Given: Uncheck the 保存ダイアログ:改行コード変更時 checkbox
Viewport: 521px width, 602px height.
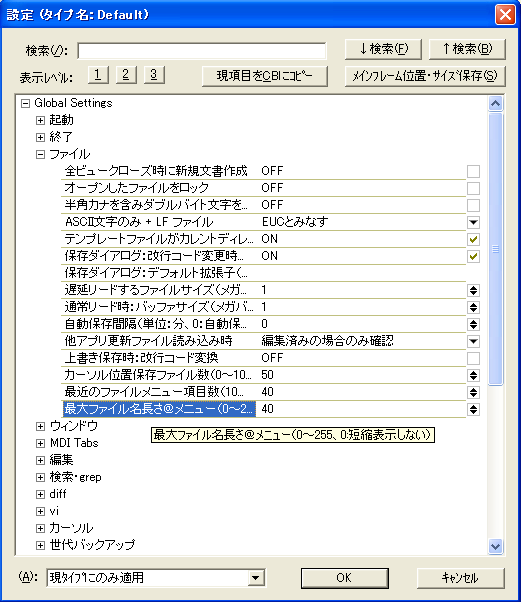Looking at the screenshot, I should [x=473, y=256].
